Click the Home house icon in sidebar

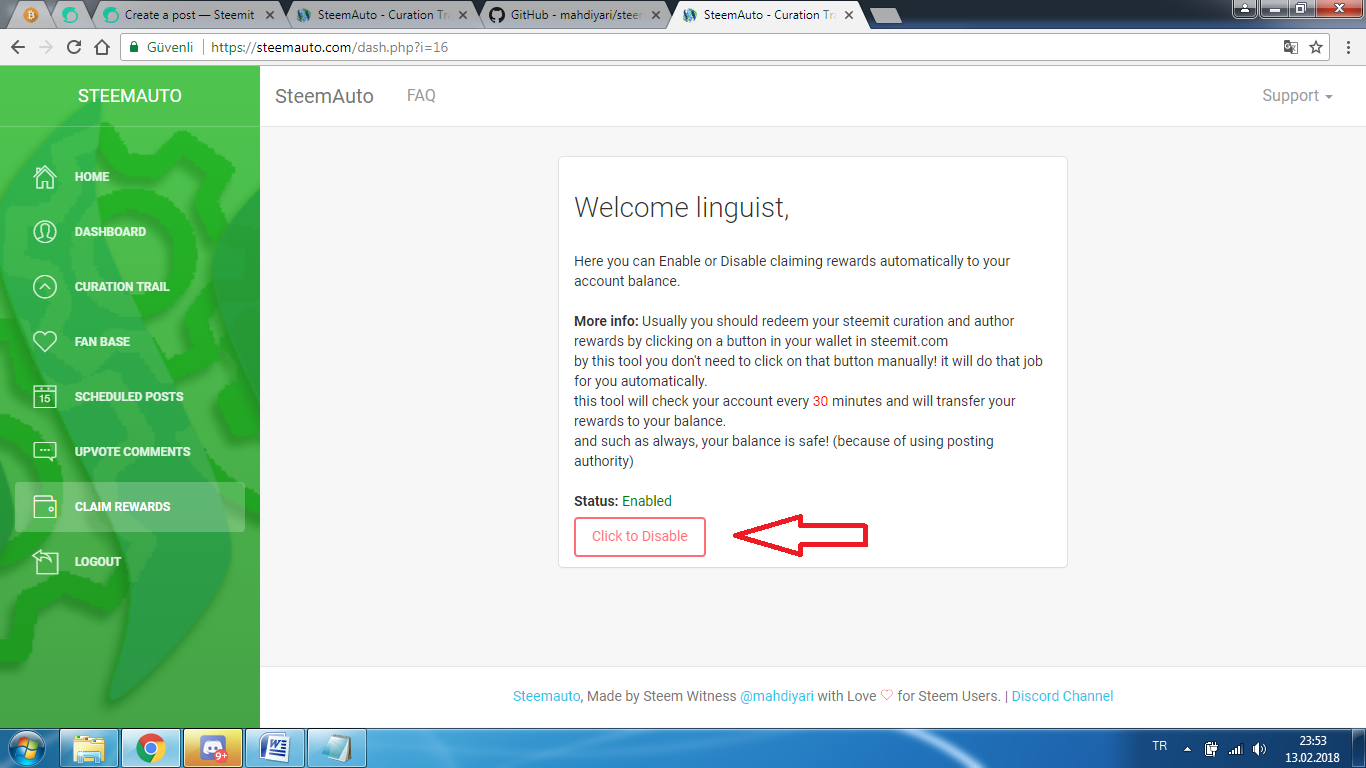tap(45, 177)
